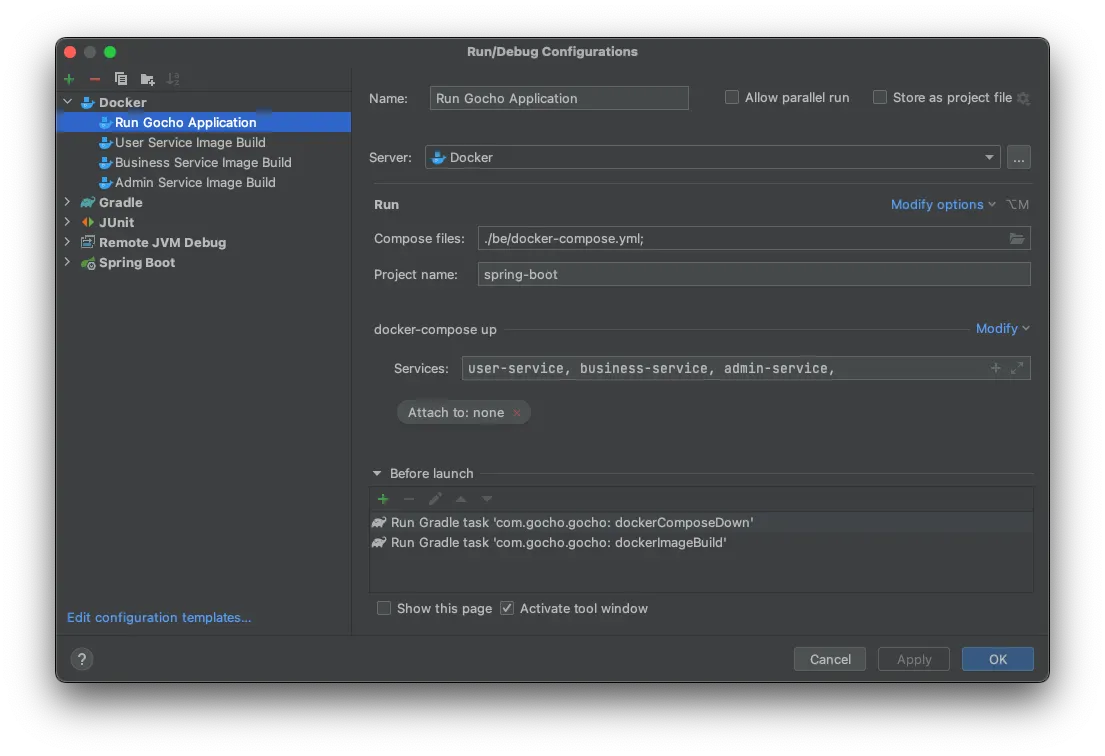1105x756 pixels.
Task: Click the remove configuration minus icon
Action: [95, 79]
